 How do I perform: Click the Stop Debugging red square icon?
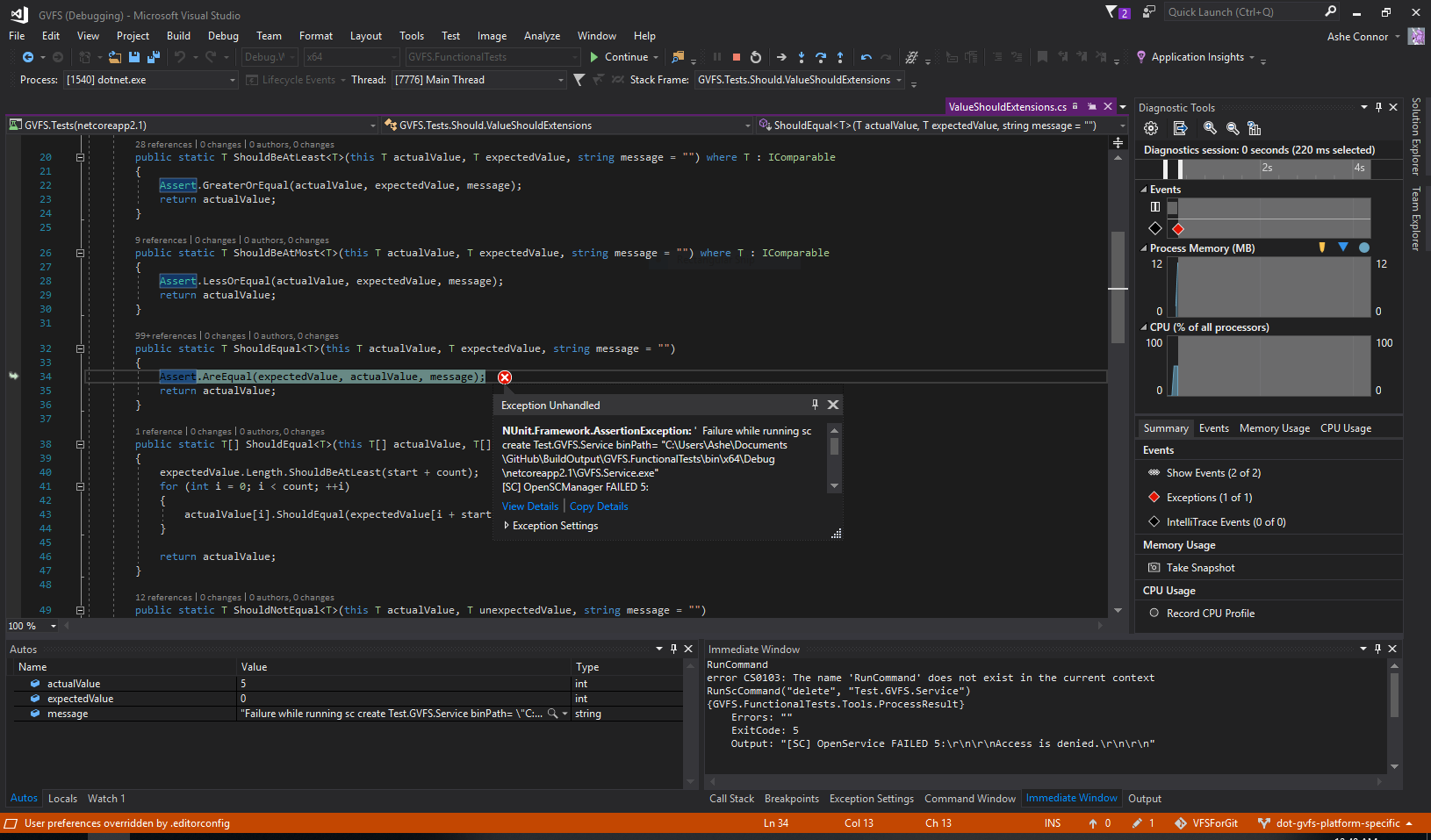point(737,57)
